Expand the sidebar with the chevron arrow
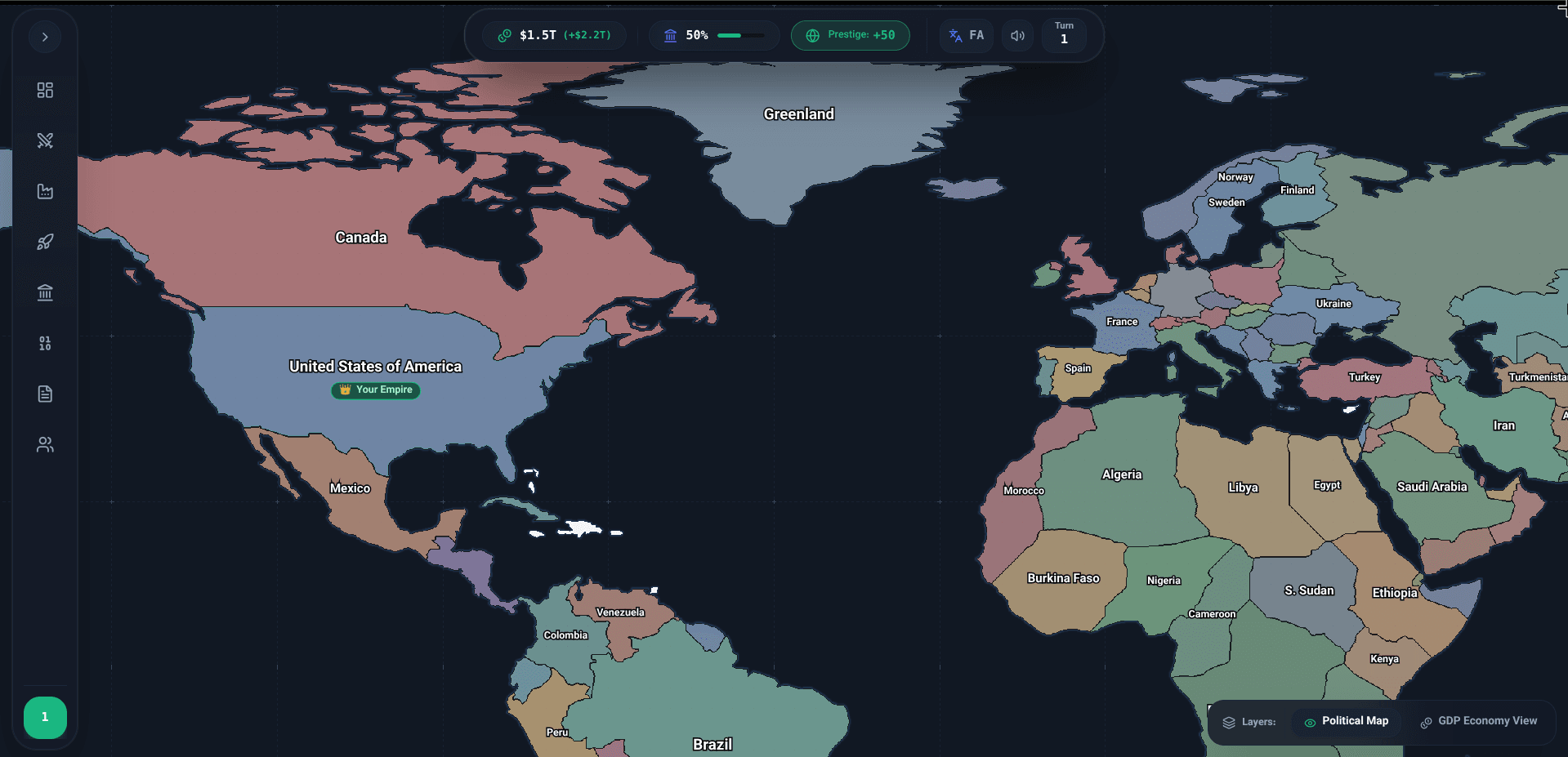Image resolution: width=1568 pixels, height=757 pixels. tap(45, 37)
